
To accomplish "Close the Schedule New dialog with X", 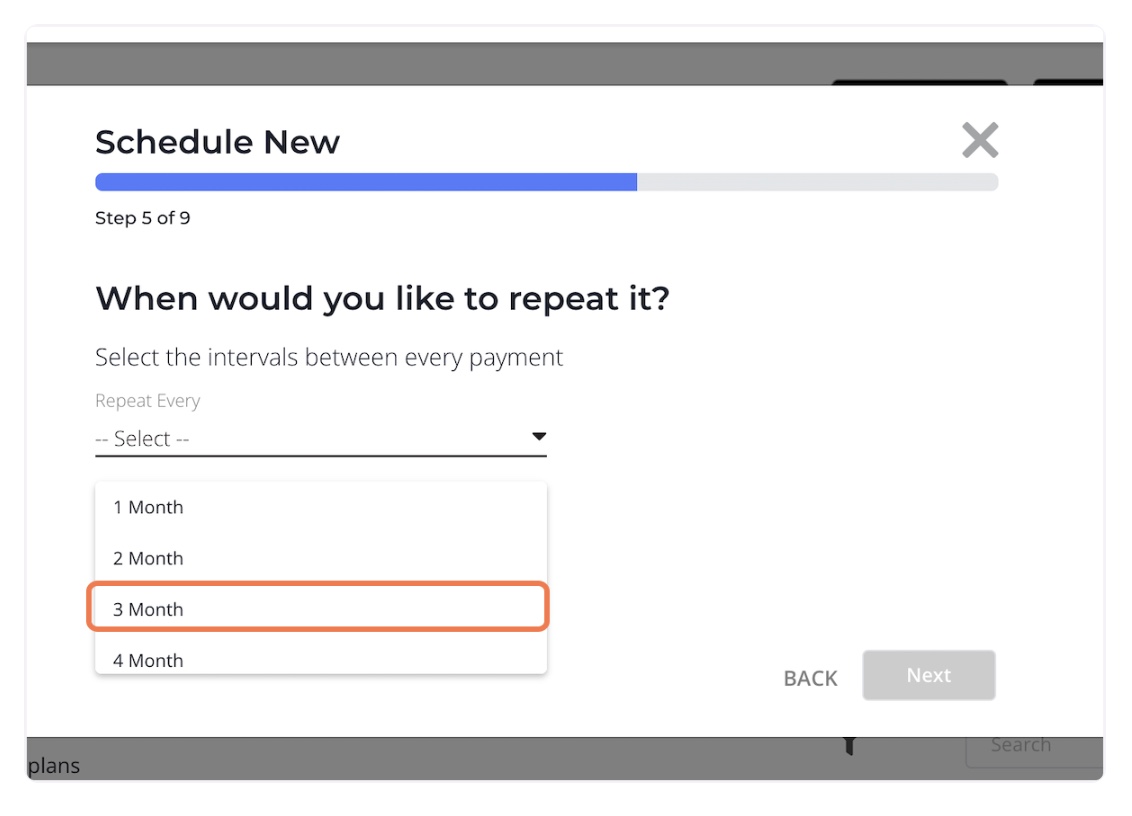I will (x=980, y=140).
